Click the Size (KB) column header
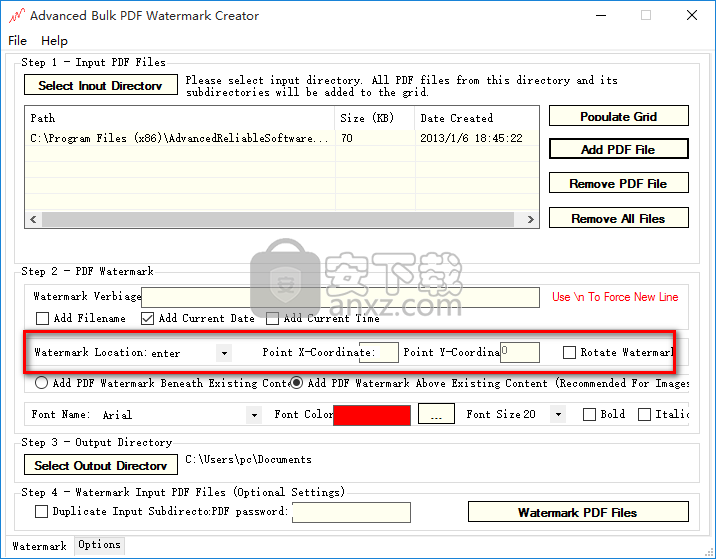The image size is (716, 559). pos(375,118)
